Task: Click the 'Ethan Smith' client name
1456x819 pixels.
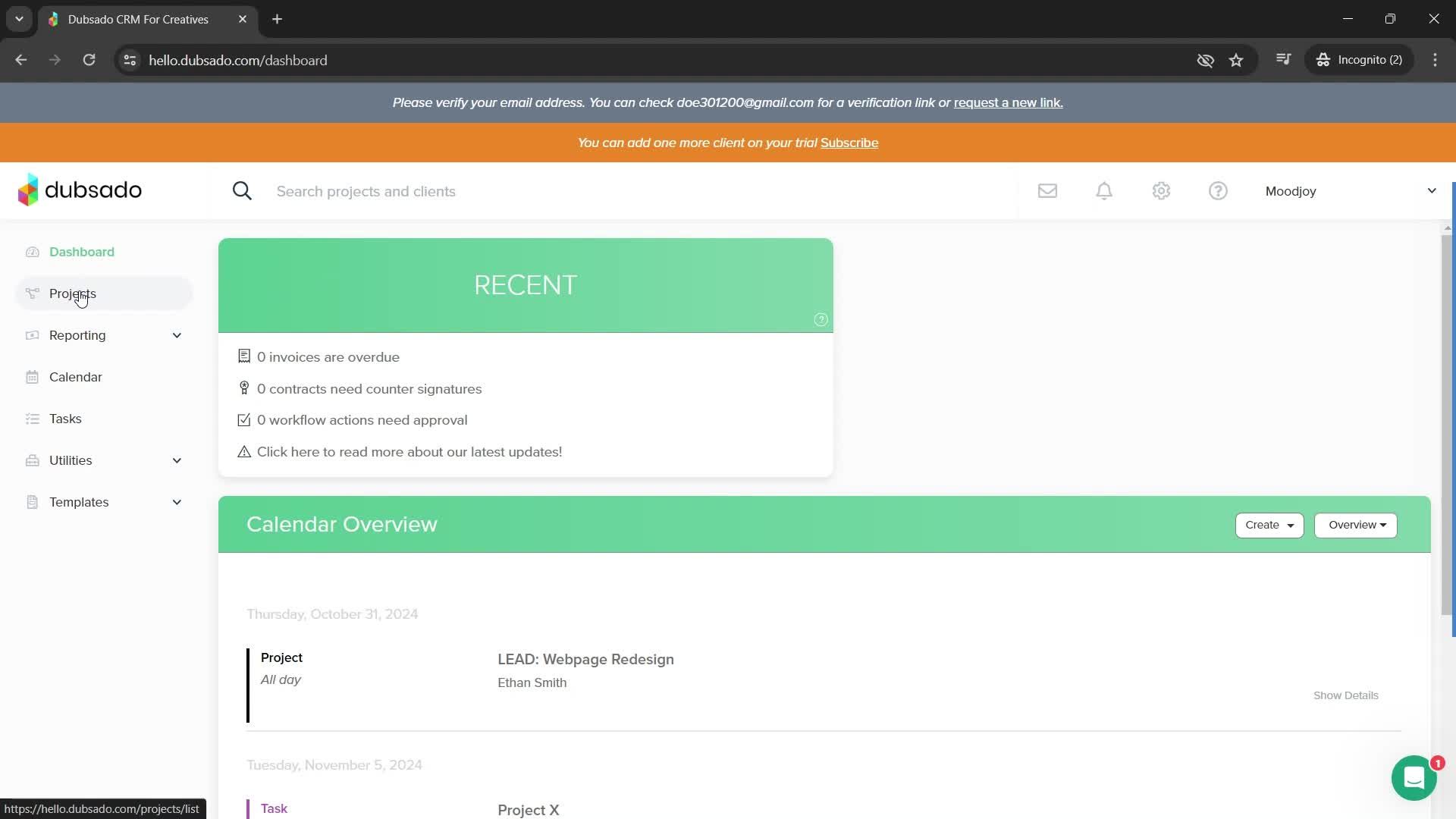Action: tap(532, 682)
